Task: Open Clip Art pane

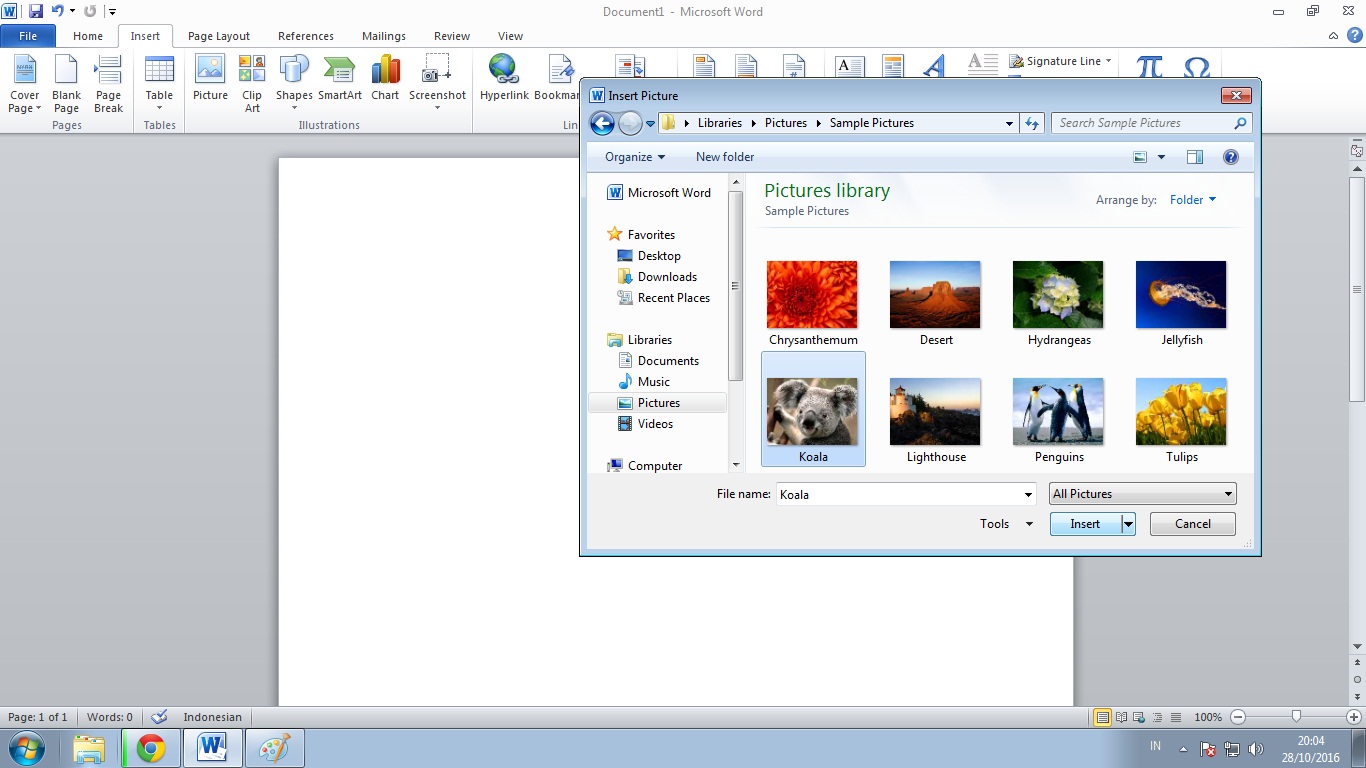Action: [252, 84]
